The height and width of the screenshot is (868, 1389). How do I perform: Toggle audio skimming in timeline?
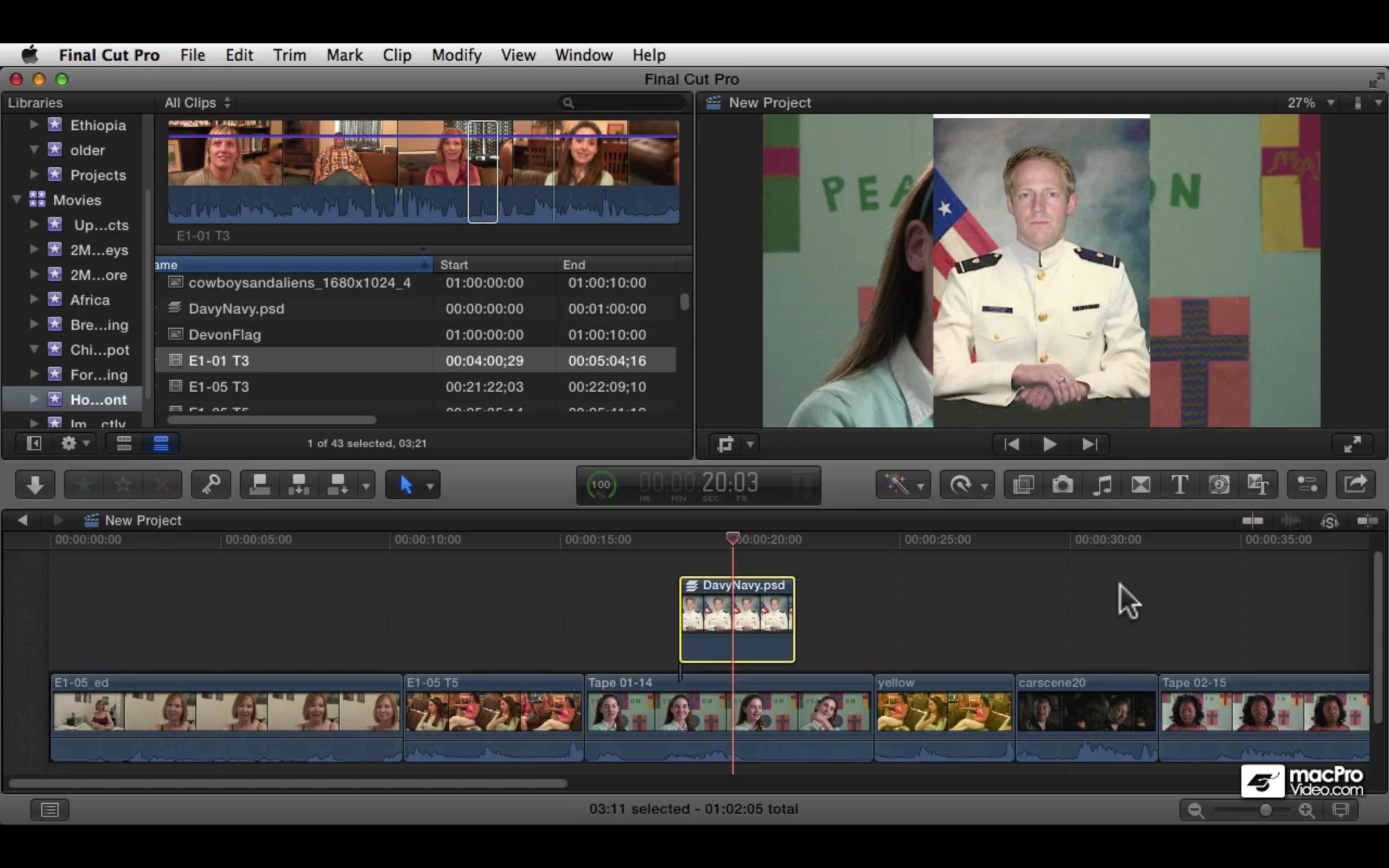1291,521
